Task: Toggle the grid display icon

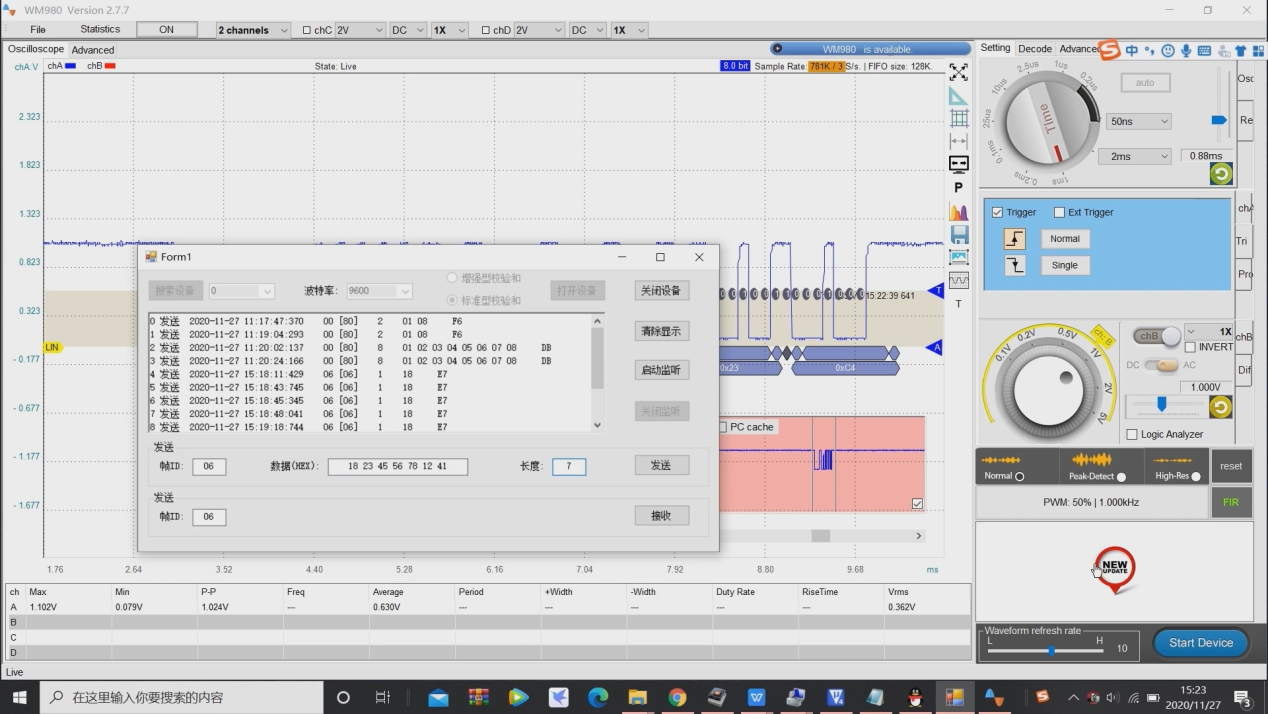Action: [x=958, y=118]
